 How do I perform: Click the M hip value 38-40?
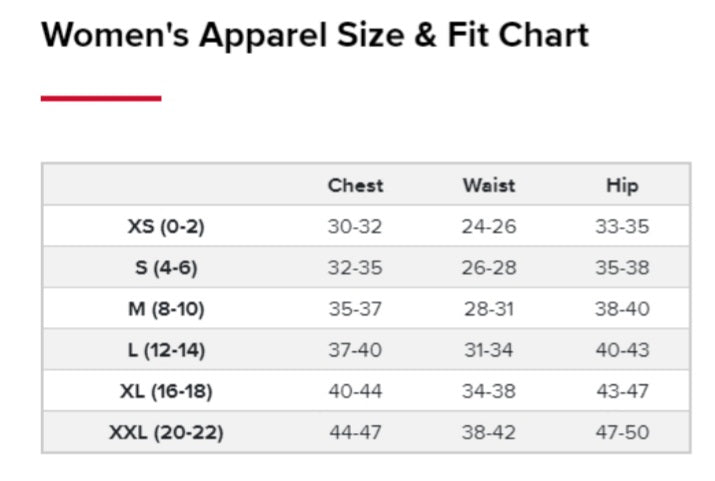point(622,309)
